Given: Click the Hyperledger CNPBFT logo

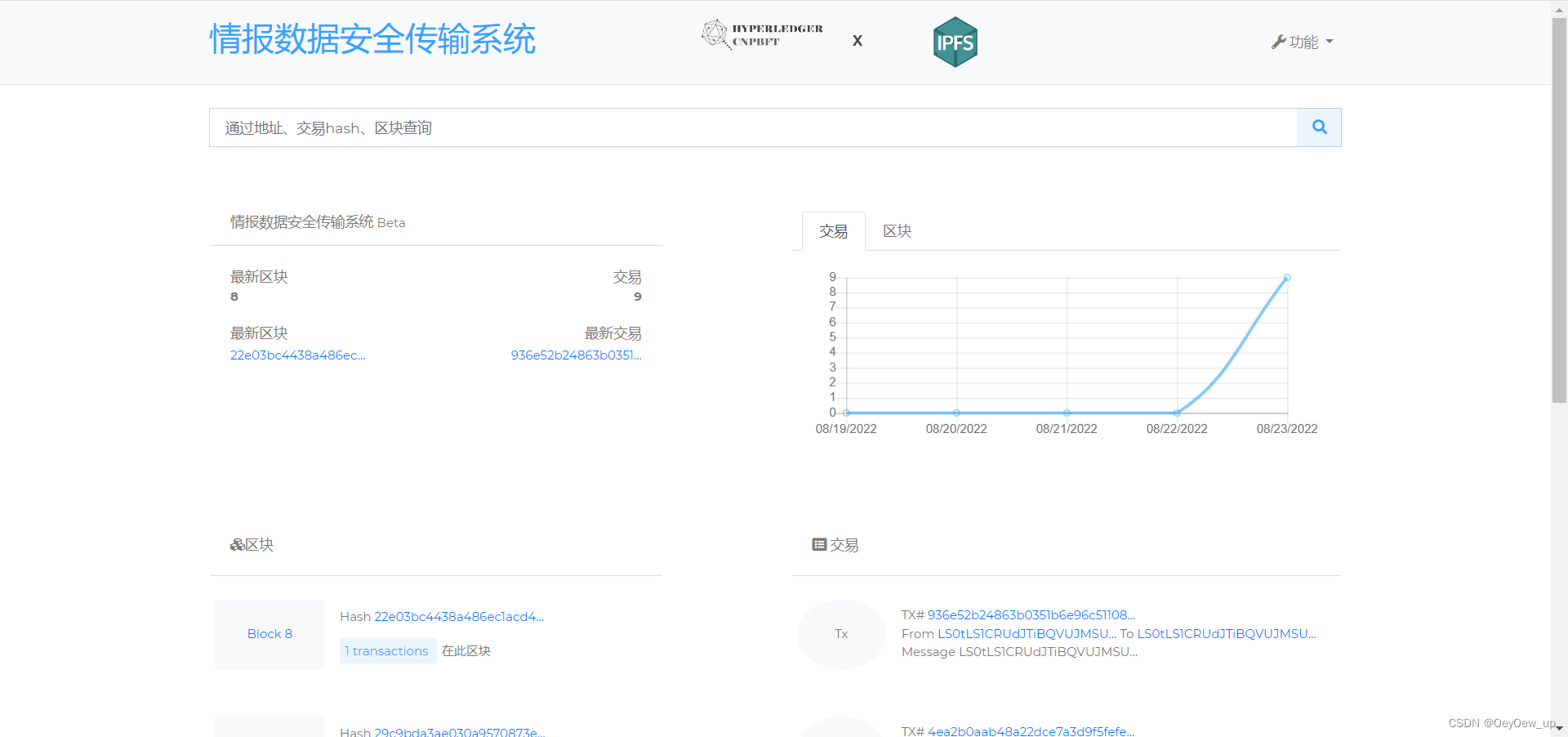Looking at the screenshot, I should 762,34.
